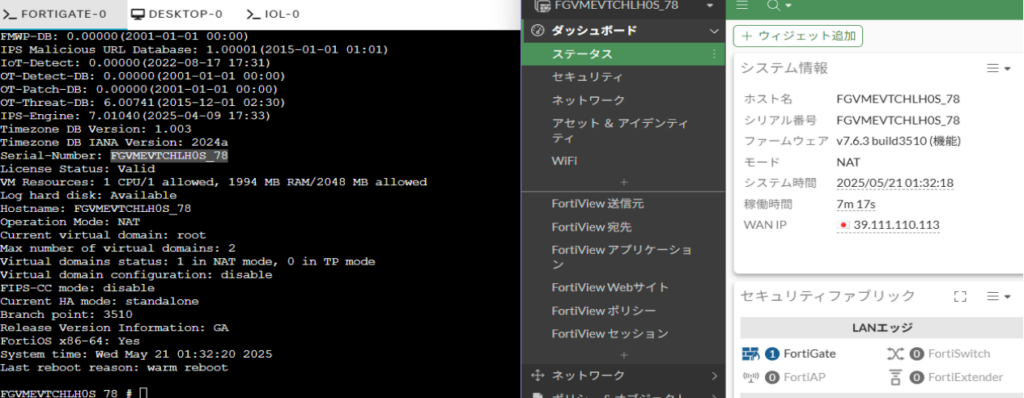Open the FGVMEVTCHLH0S_78 device dropdown in sidebar header
This screenshot has width=1024, height=398.
point(711,6)
